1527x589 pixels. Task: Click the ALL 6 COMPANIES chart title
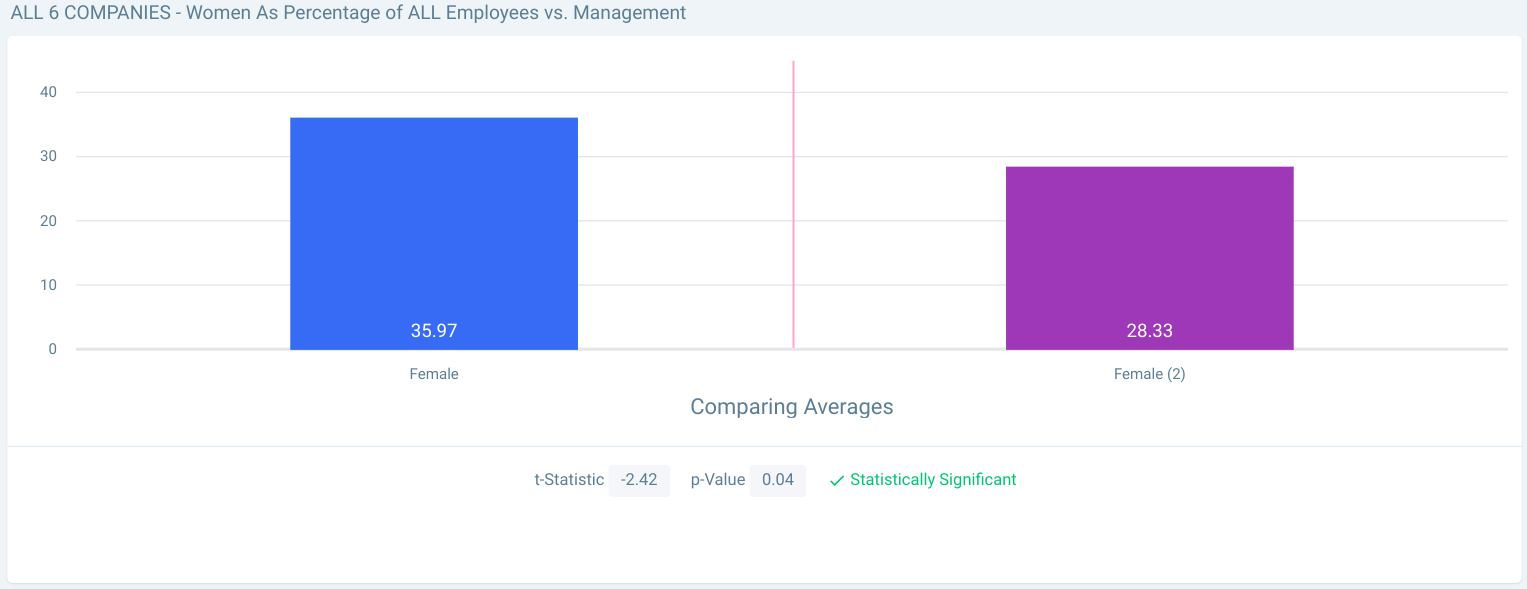click(x=348, y=13)
